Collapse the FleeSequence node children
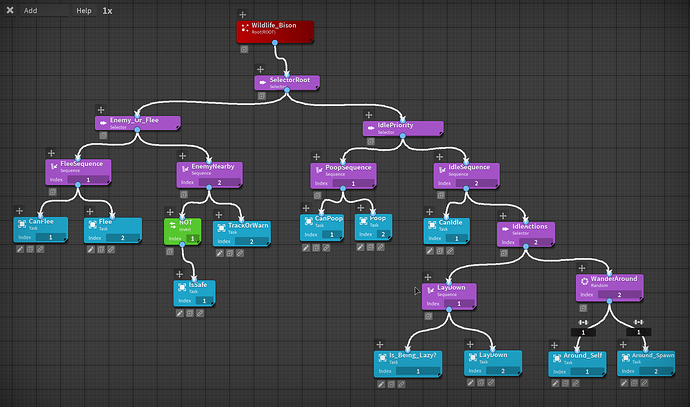Image resolution: width=690 pixels, height=407 pixels. pos(52,192)
